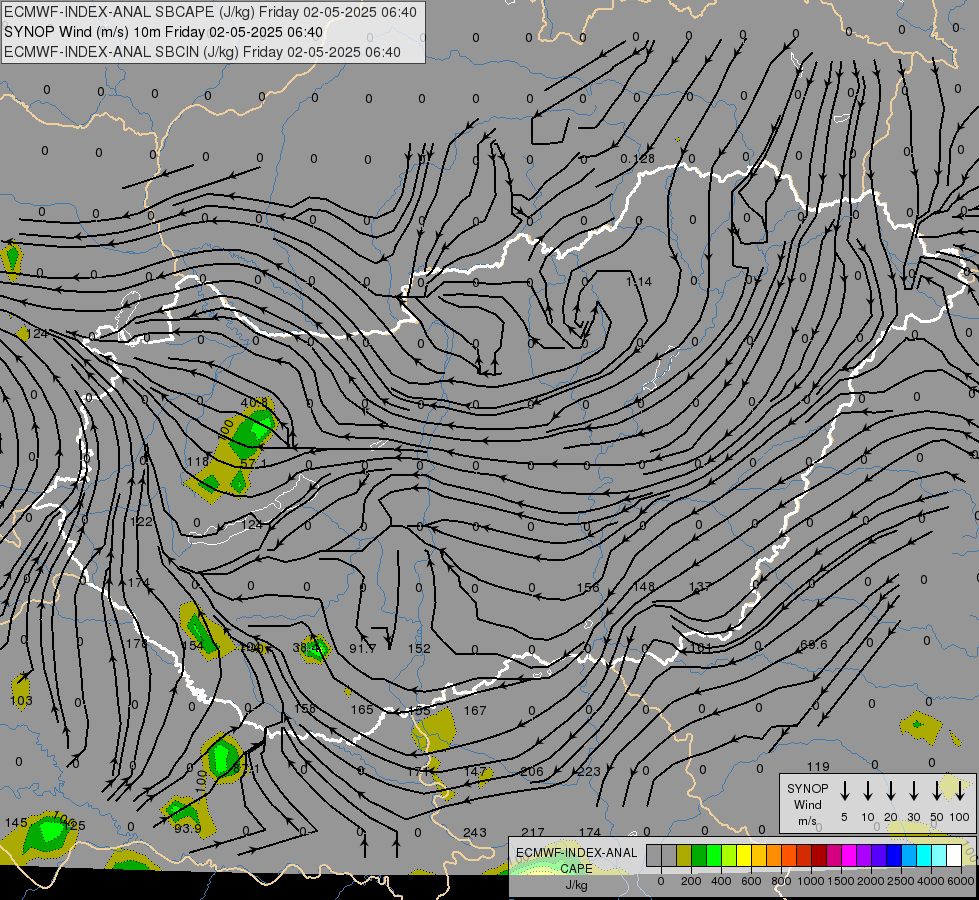The width and height of the screenshot is (979, 900).
Task: Click the 152 value on the map
Action: [x=419, y=648]
